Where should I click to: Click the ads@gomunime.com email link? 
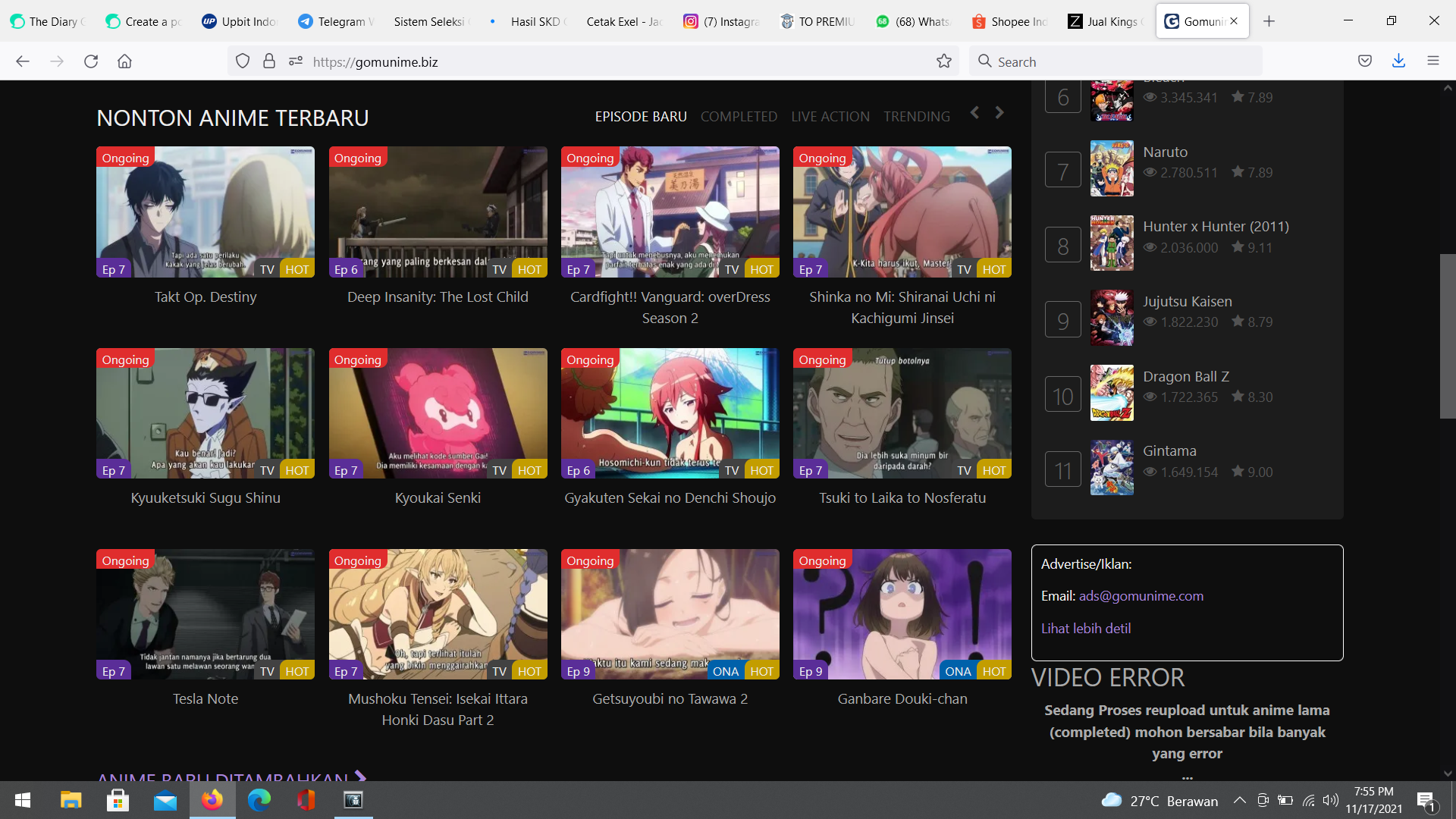click(1141, 596)
